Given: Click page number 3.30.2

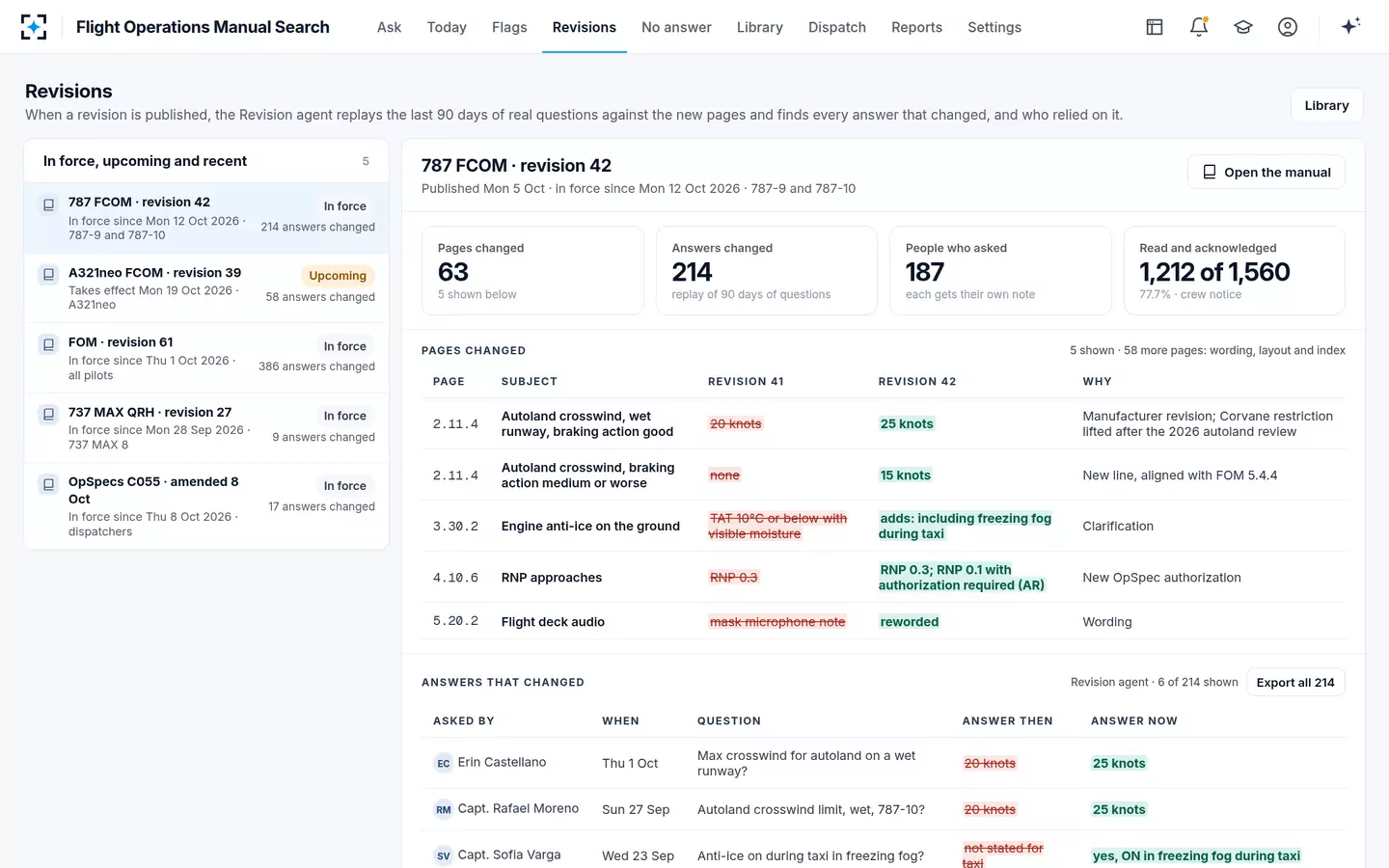Looking at the screenshot, I should pyautogui.click(x=455, y=527).
